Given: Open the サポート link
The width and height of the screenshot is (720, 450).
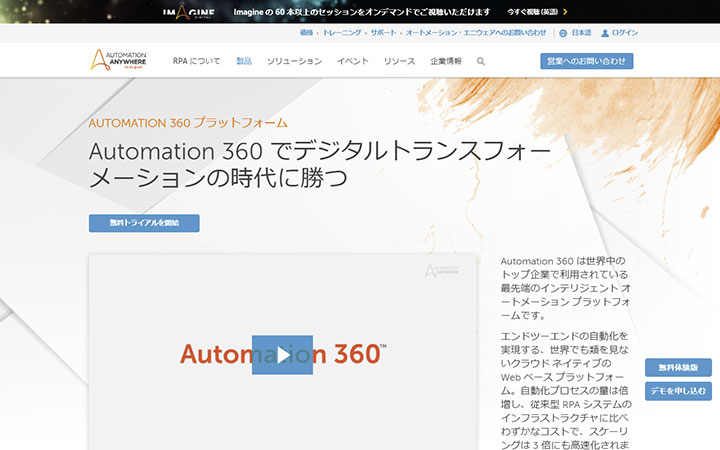Looking at the screenshot, I should (383, 33).
